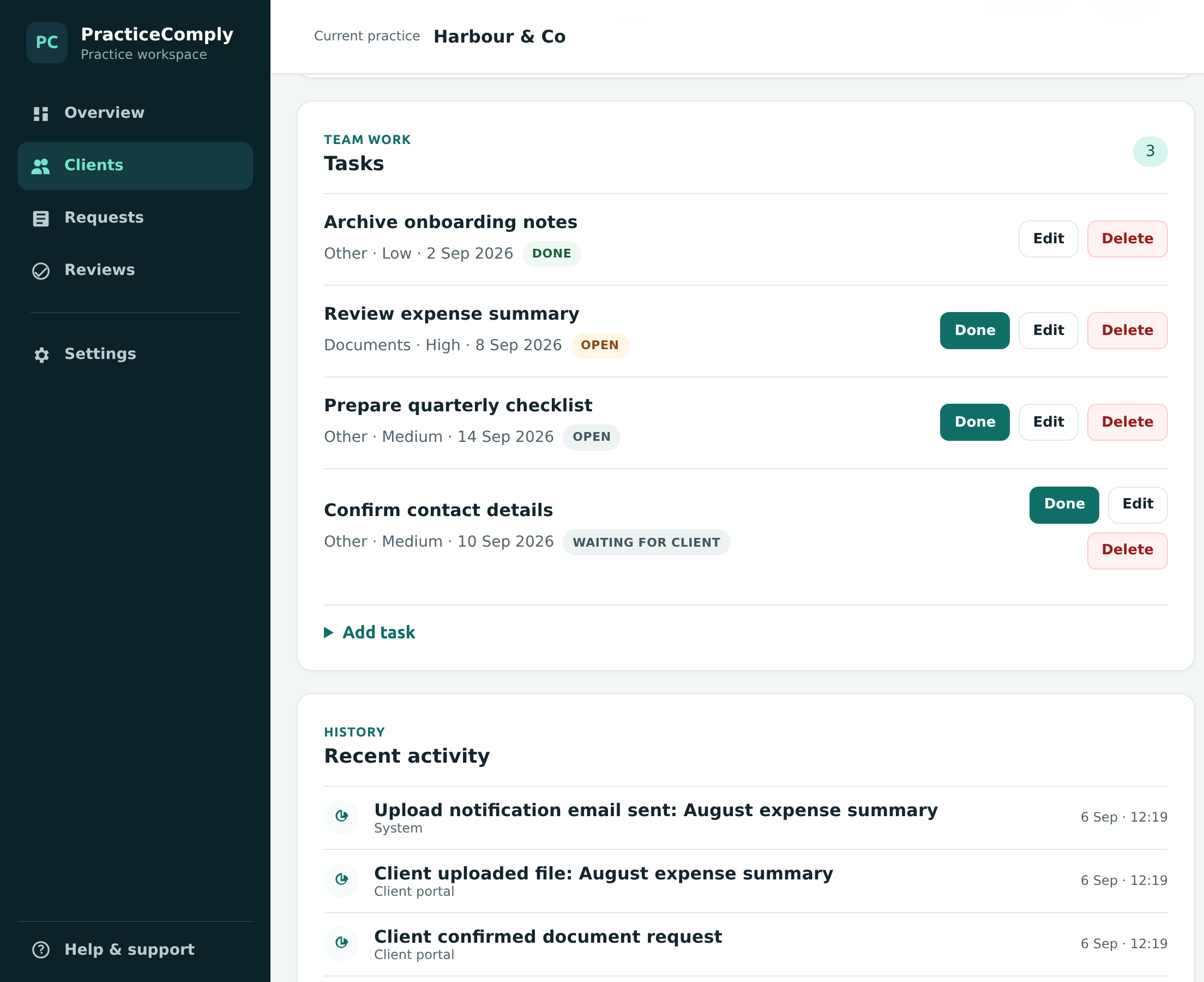1204x982 pixels.
Task: Delete the Confirm contact details task
Action: pyautogui.click(x=1128, y=550)
